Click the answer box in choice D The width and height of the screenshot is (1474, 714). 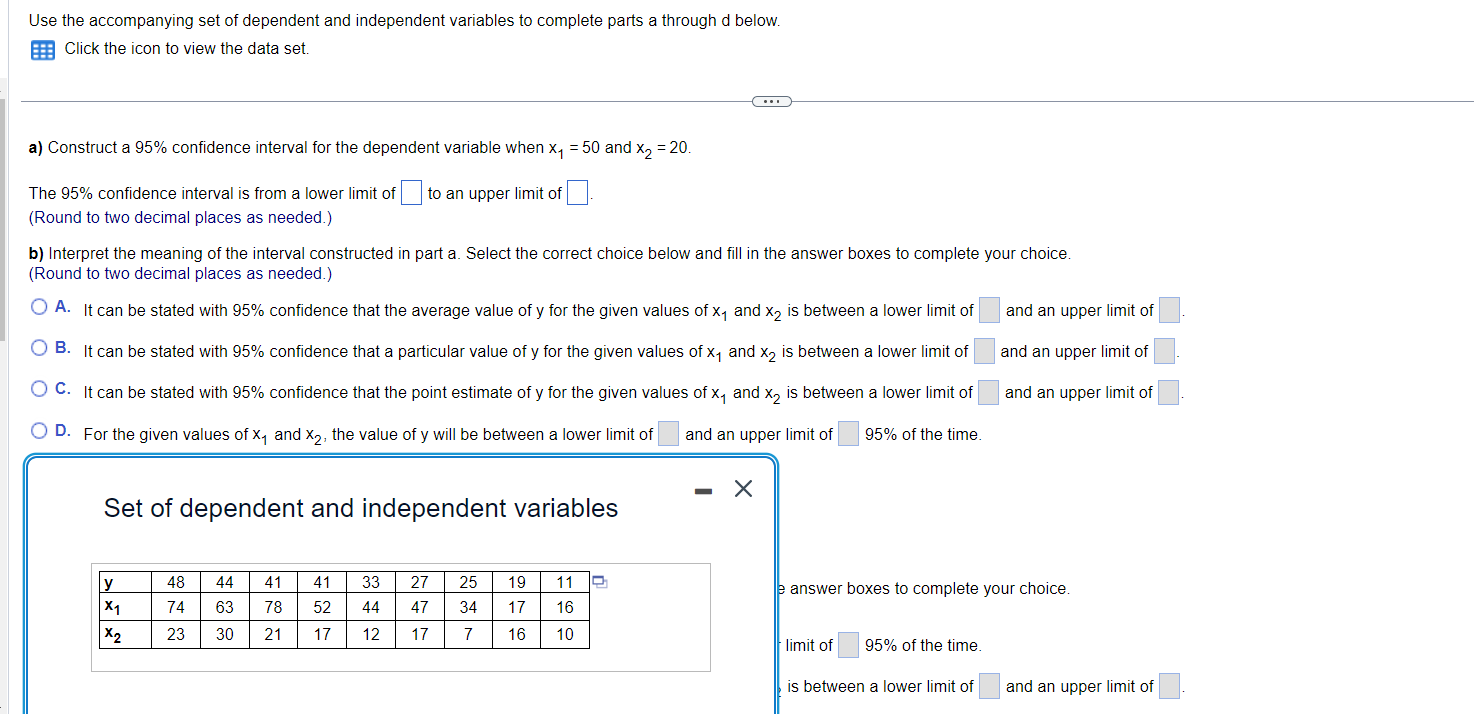[667, 433]
